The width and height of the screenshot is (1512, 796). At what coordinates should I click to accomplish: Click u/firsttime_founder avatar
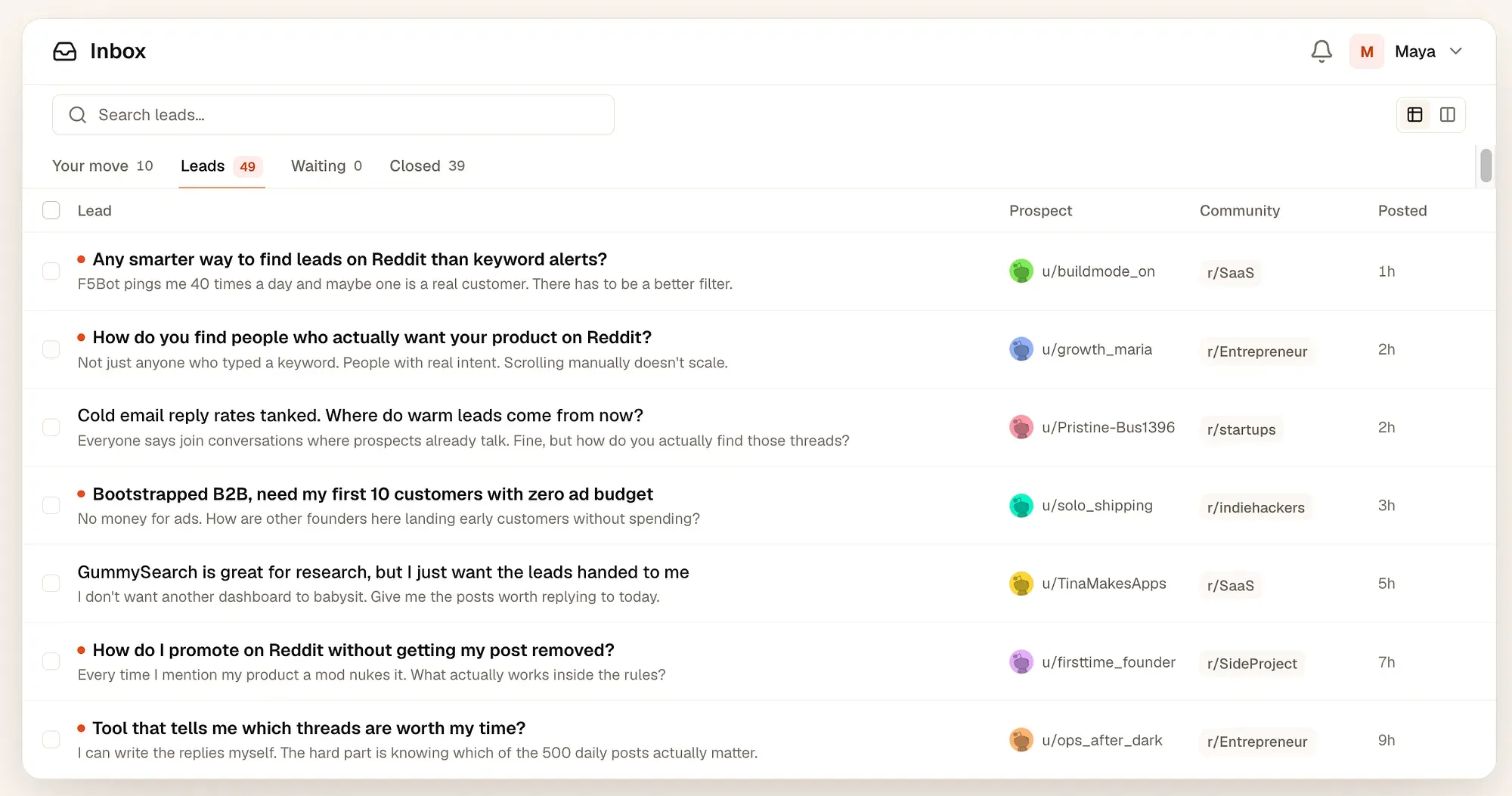coord(1021,662)
